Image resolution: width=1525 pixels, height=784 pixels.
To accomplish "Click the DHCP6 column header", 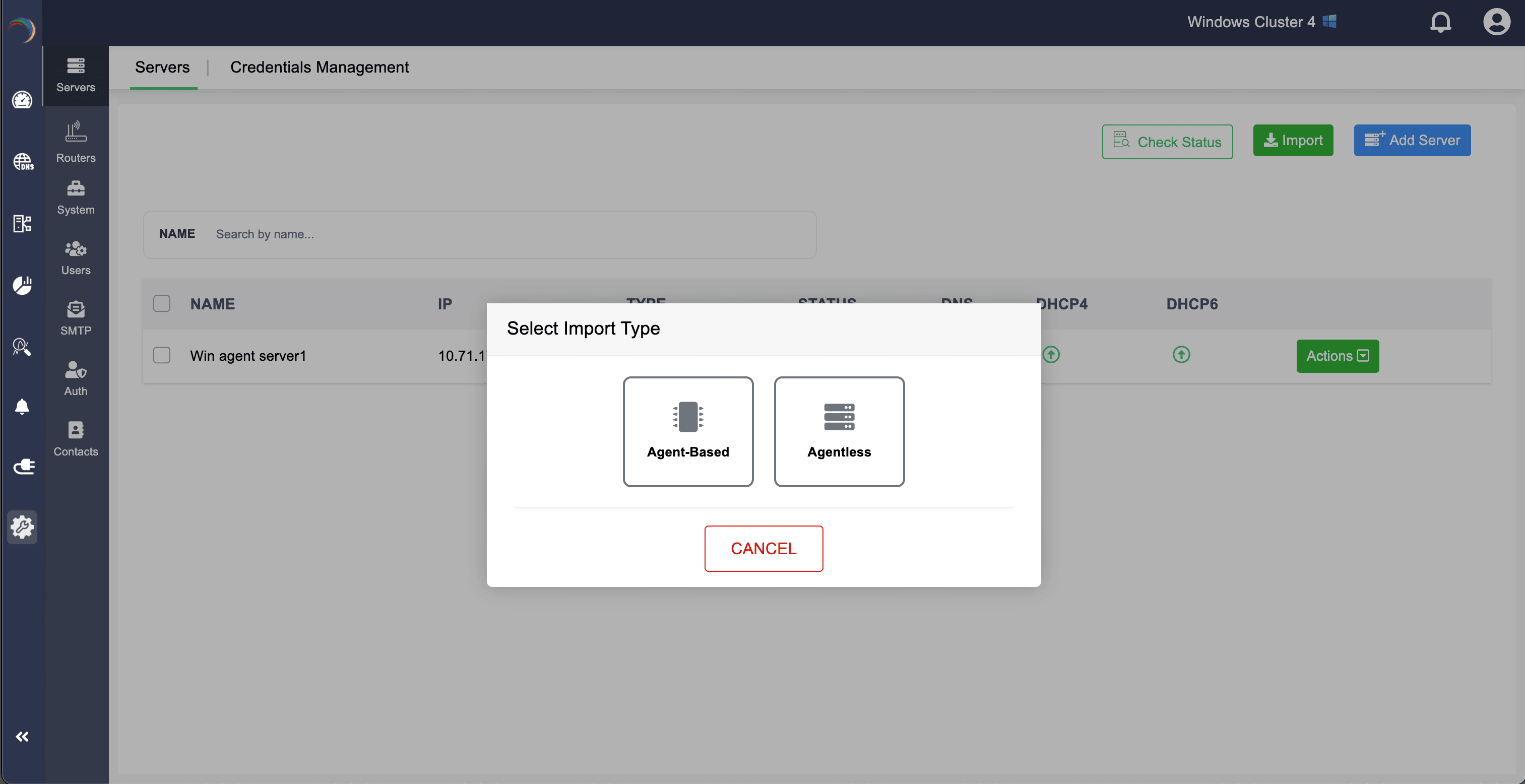I will 1192,304.
